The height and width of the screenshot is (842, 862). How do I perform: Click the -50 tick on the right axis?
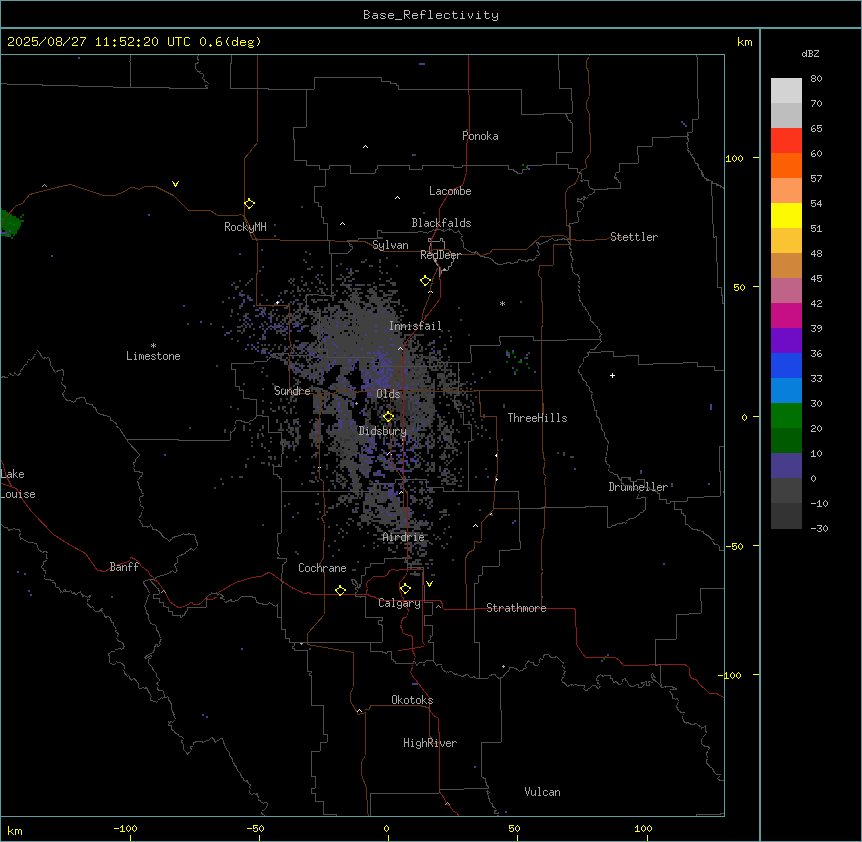tap(733, 546)
